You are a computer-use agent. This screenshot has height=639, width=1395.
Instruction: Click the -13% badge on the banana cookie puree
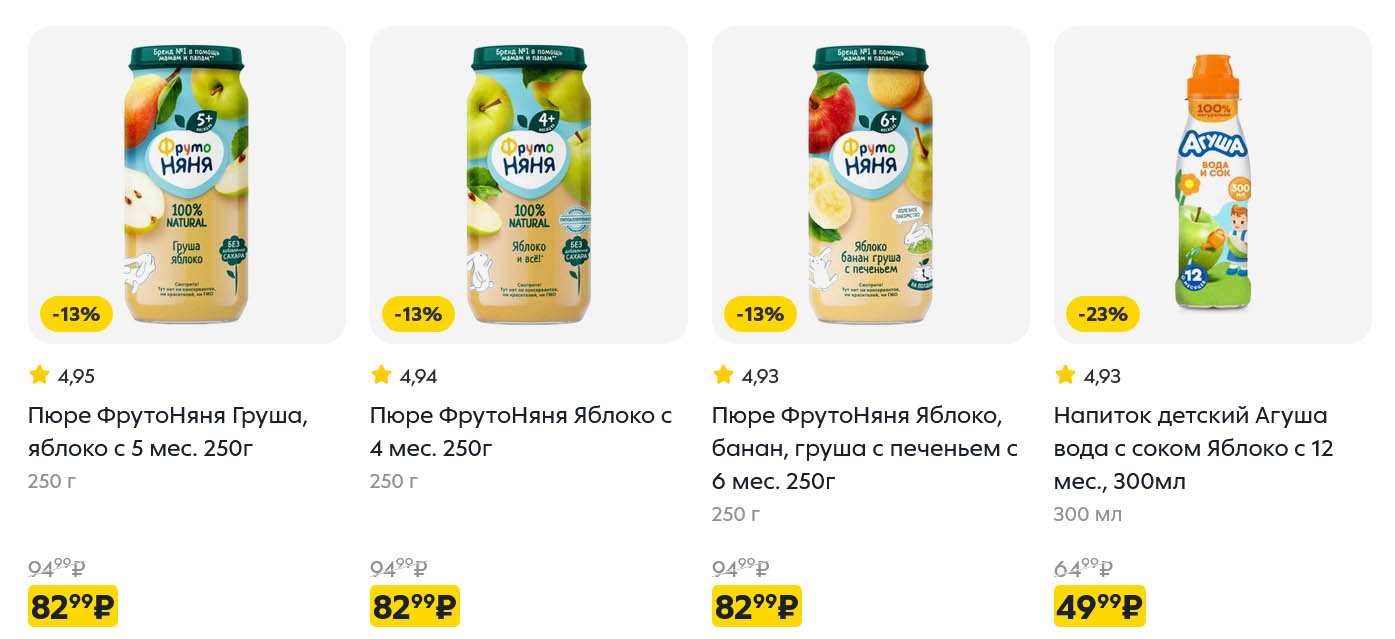point(760,314)
